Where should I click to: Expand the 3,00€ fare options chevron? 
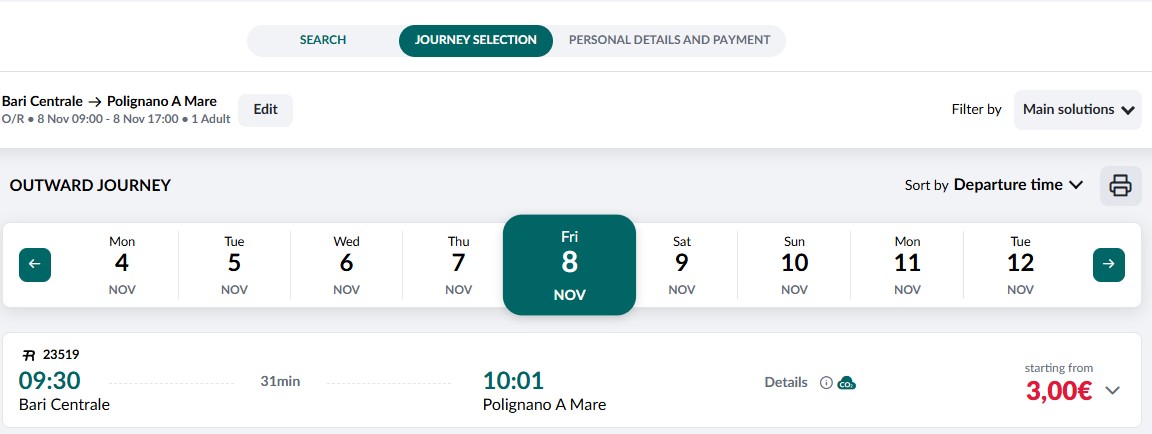click(x=1112, y=390)
